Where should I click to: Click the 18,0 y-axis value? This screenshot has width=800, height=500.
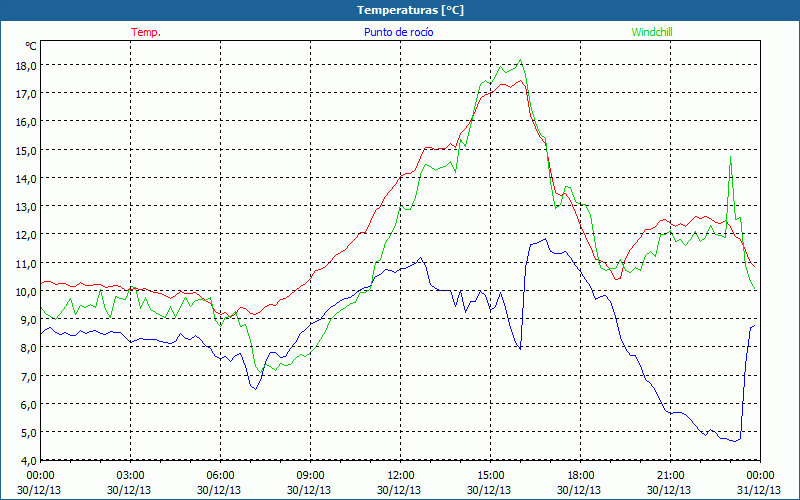pos(26,65)
